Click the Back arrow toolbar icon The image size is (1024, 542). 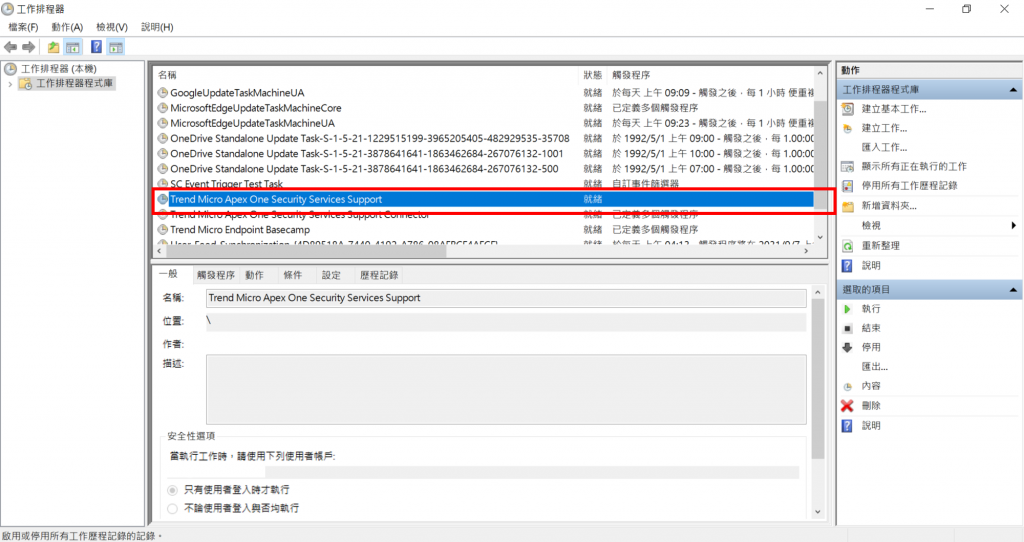coord(10,47)
